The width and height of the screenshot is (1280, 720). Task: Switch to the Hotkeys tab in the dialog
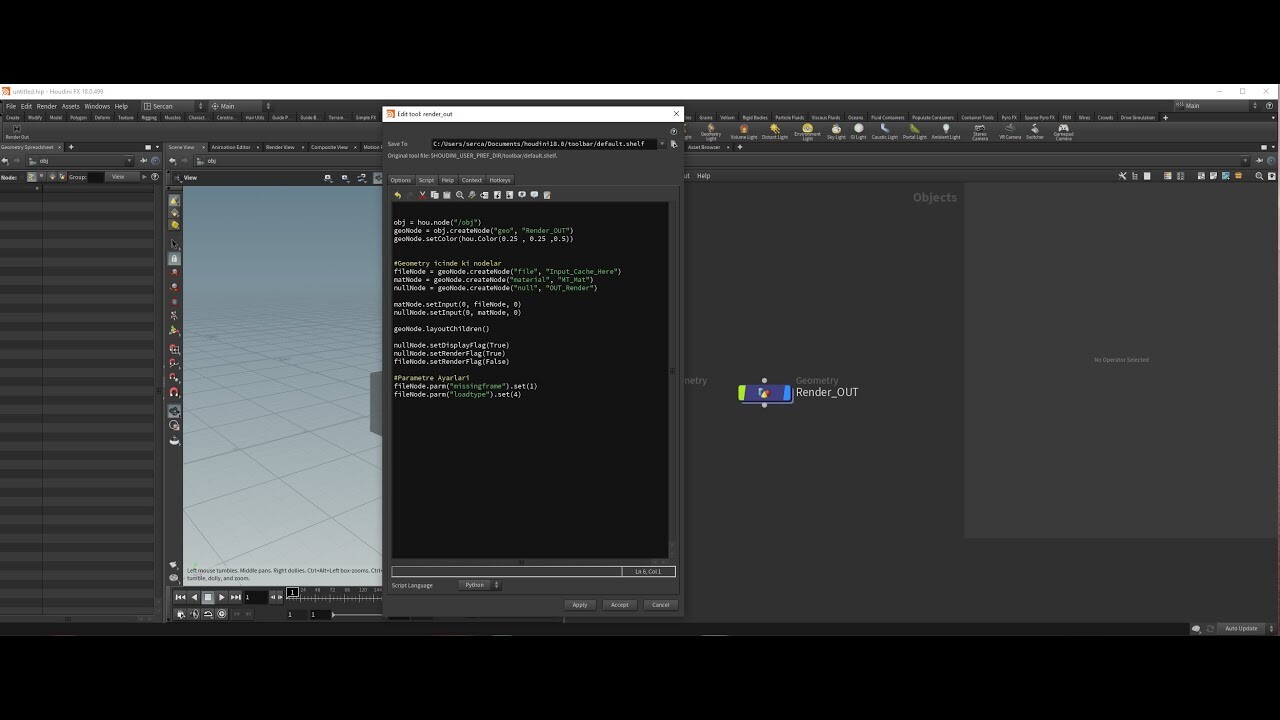point(500,180)
